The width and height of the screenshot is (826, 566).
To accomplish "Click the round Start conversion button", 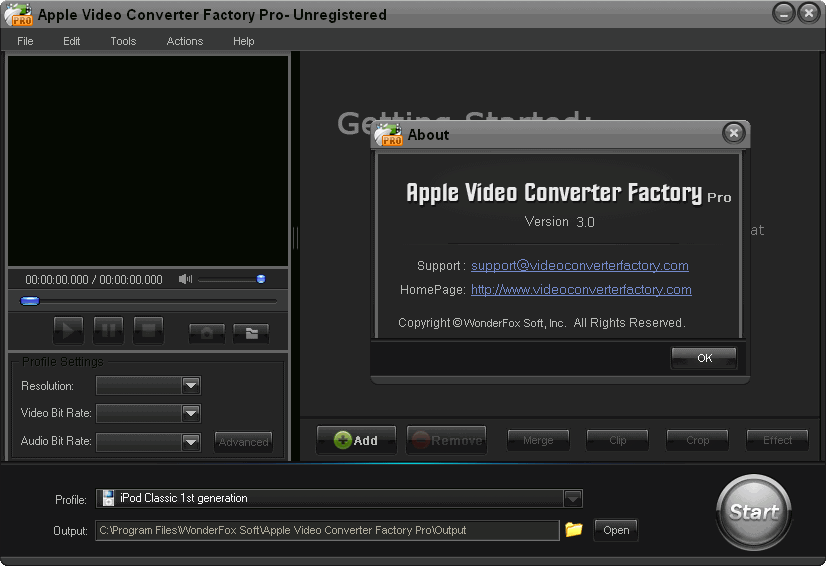I will 754,511.
